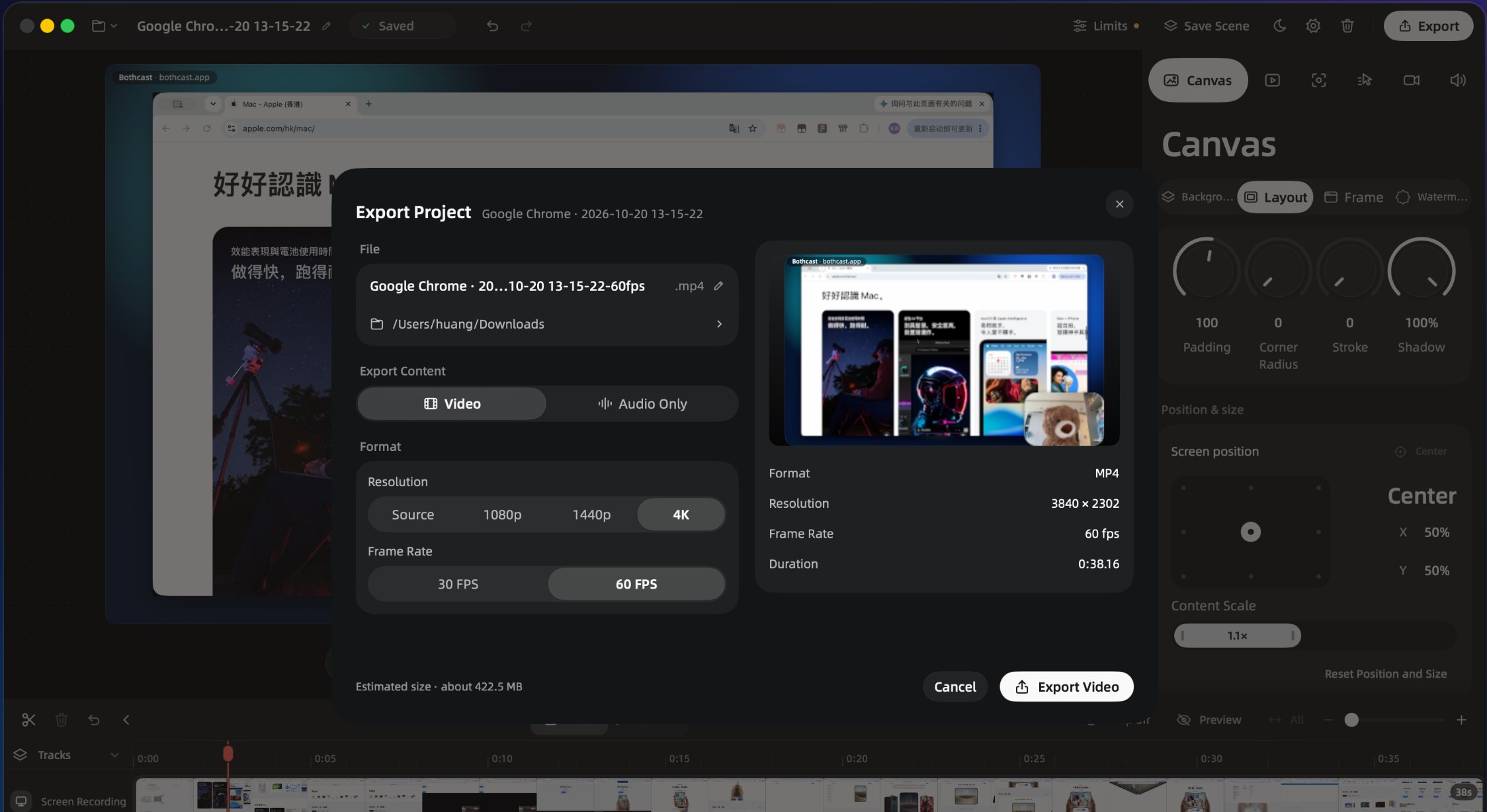Click the Export Video button

tap(1066, 686)
